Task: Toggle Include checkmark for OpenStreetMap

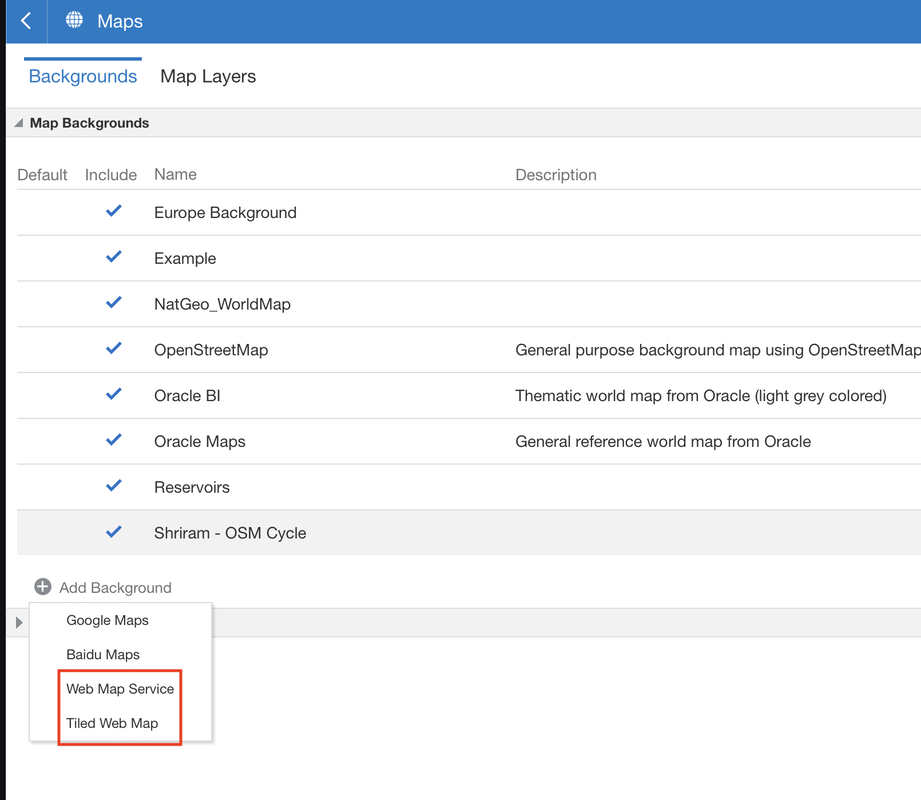Action: click(113, 348)
